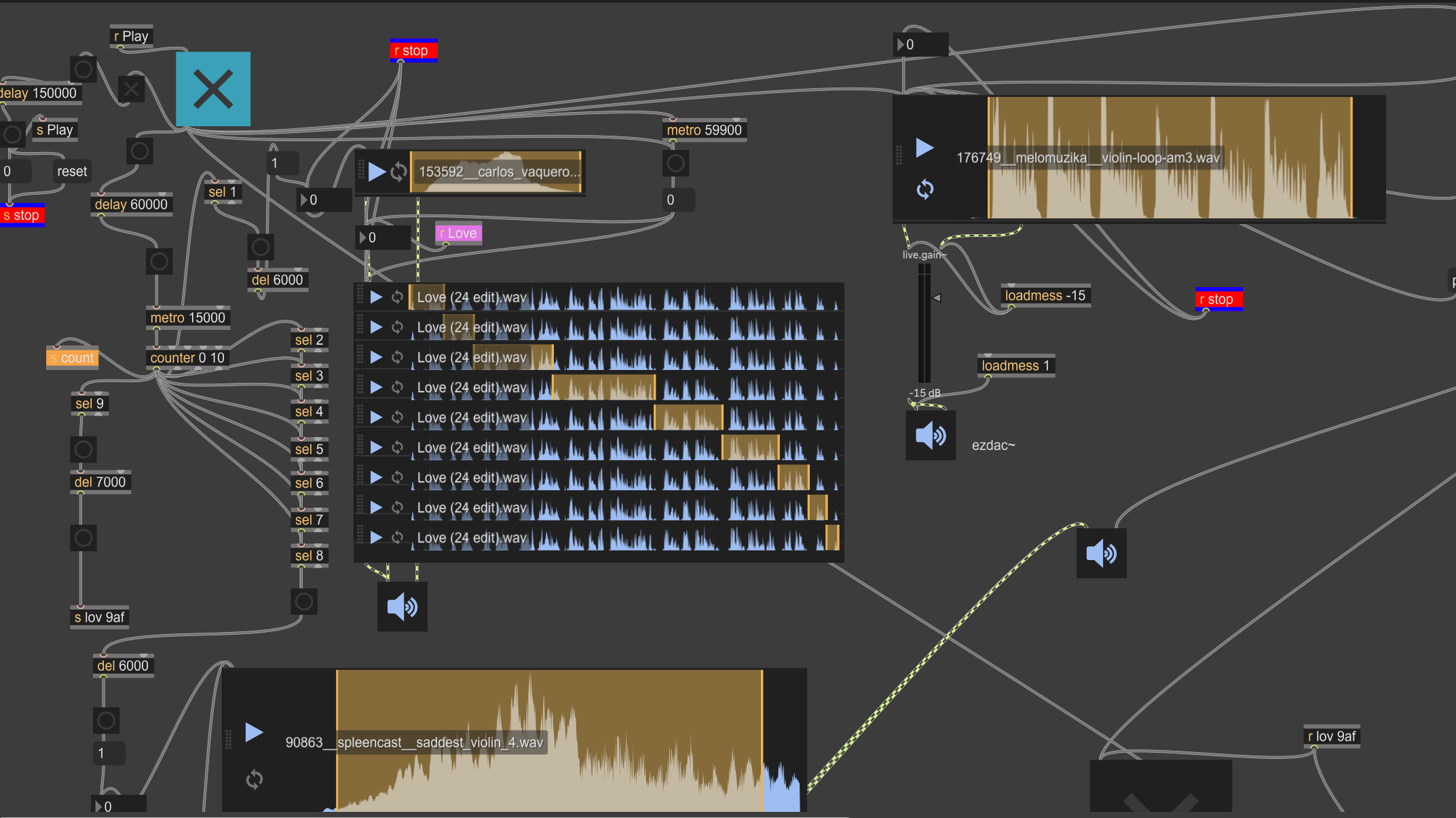
Task: Toggle loop on the last Love (24 edit).wav row
Action: 398,538
